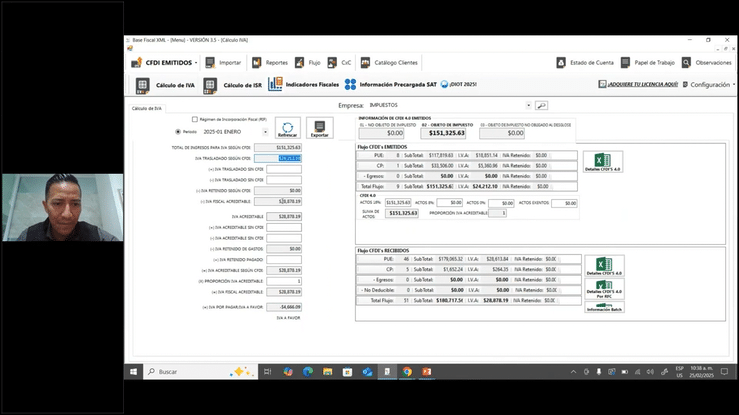Click the Refrescar button
The height and width of the screenshot is (415, 739).
[x=287, y=128]
